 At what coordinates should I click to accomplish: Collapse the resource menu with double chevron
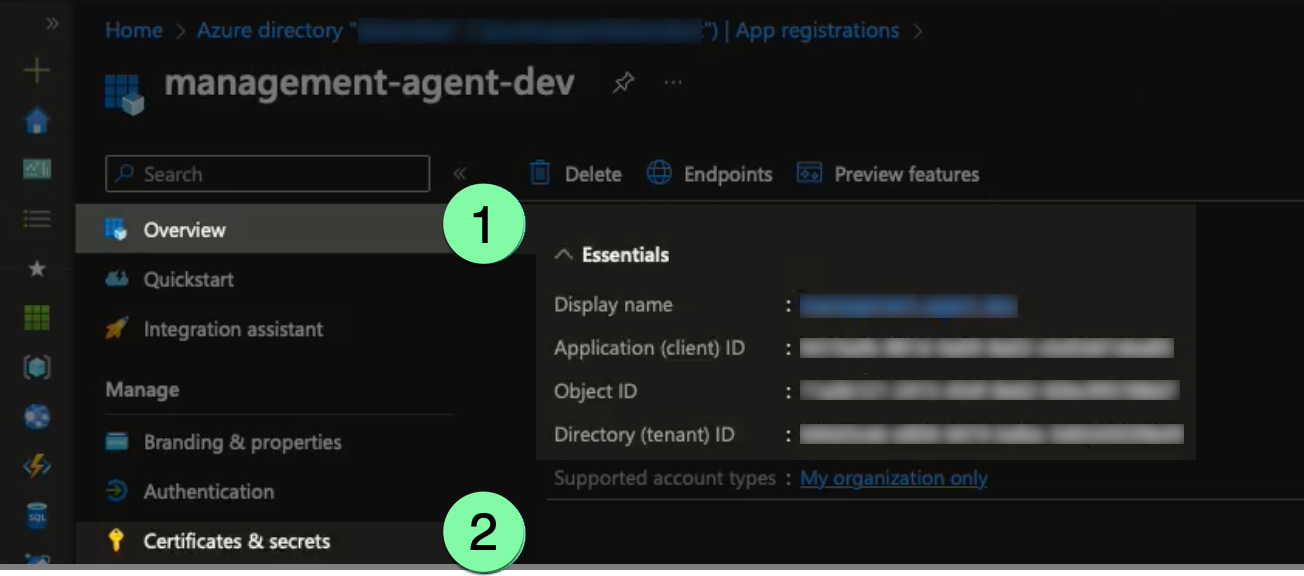[460, 174]
